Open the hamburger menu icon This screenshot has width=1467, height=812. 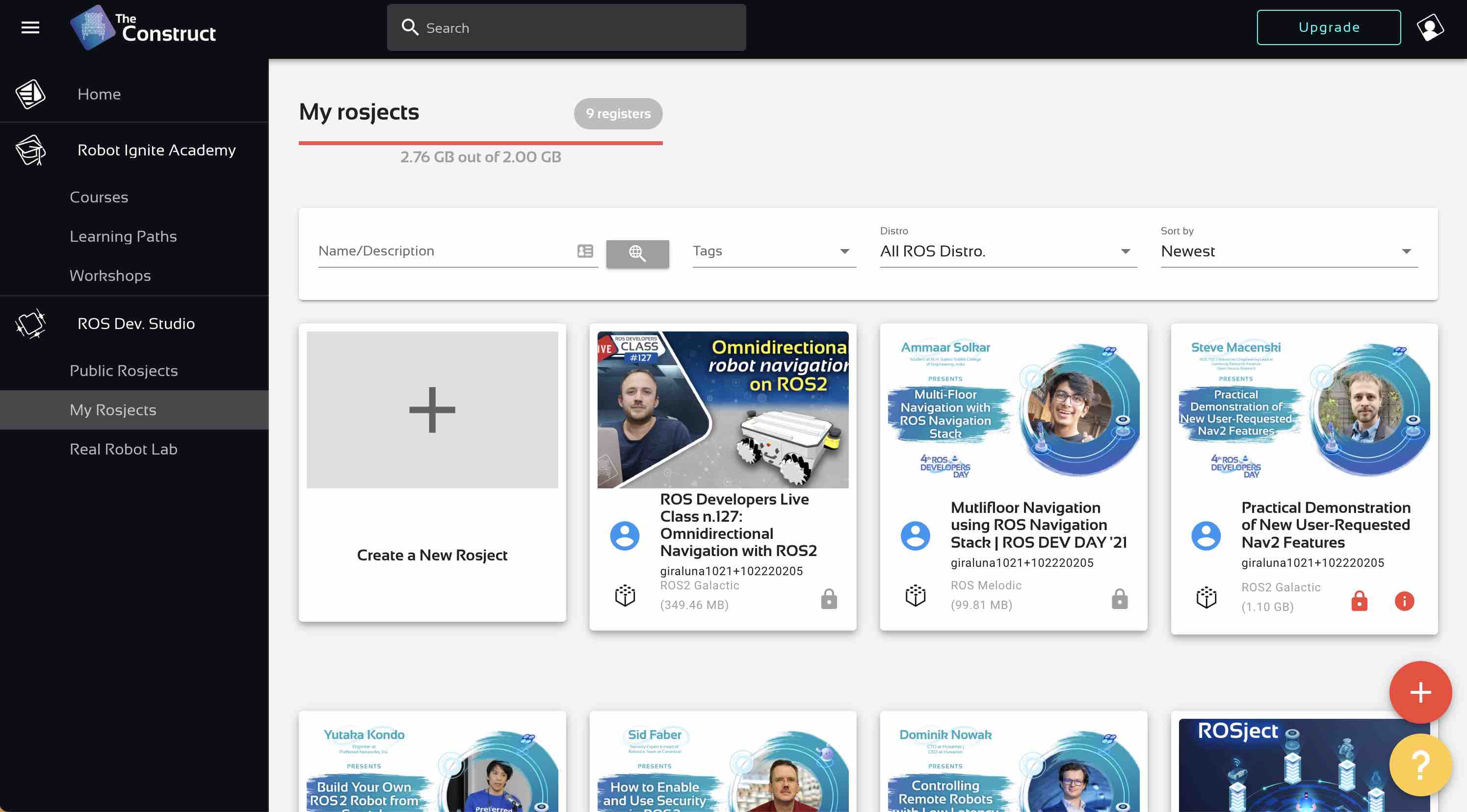30,27
